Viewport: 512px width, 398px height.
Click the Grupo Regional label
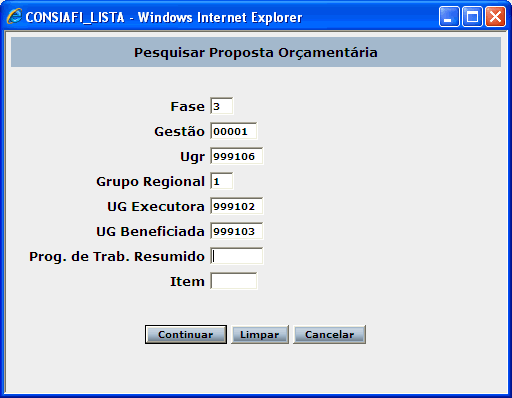pos(150,182)
